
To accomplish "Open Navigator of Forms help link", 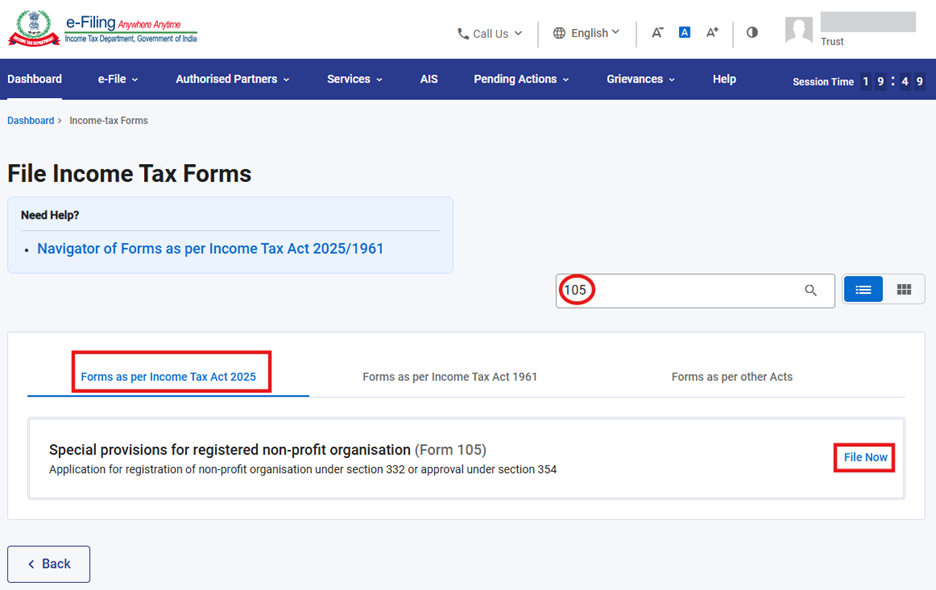I will coord(210,249).
